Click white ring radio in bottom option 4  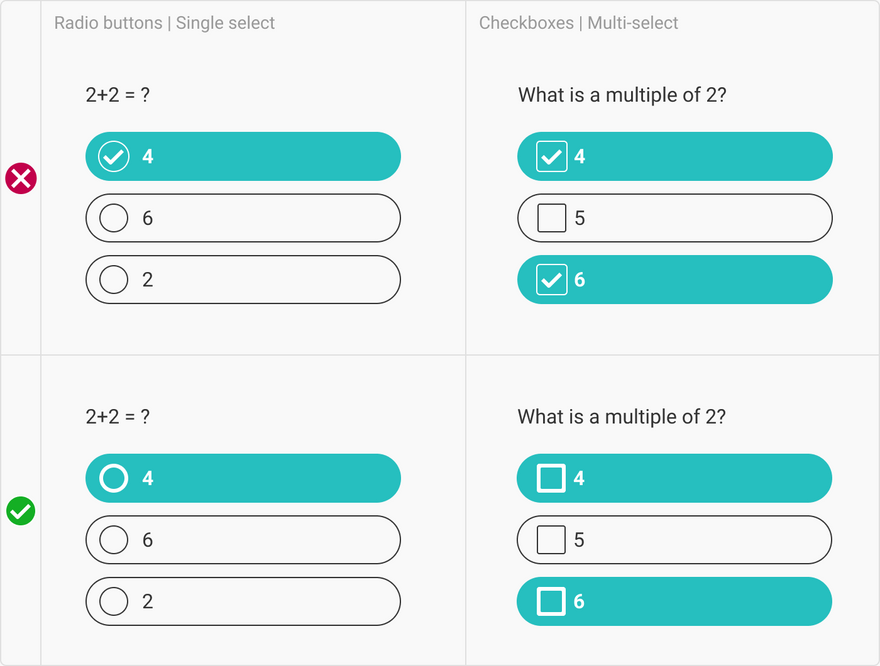[x=114, y=479]
